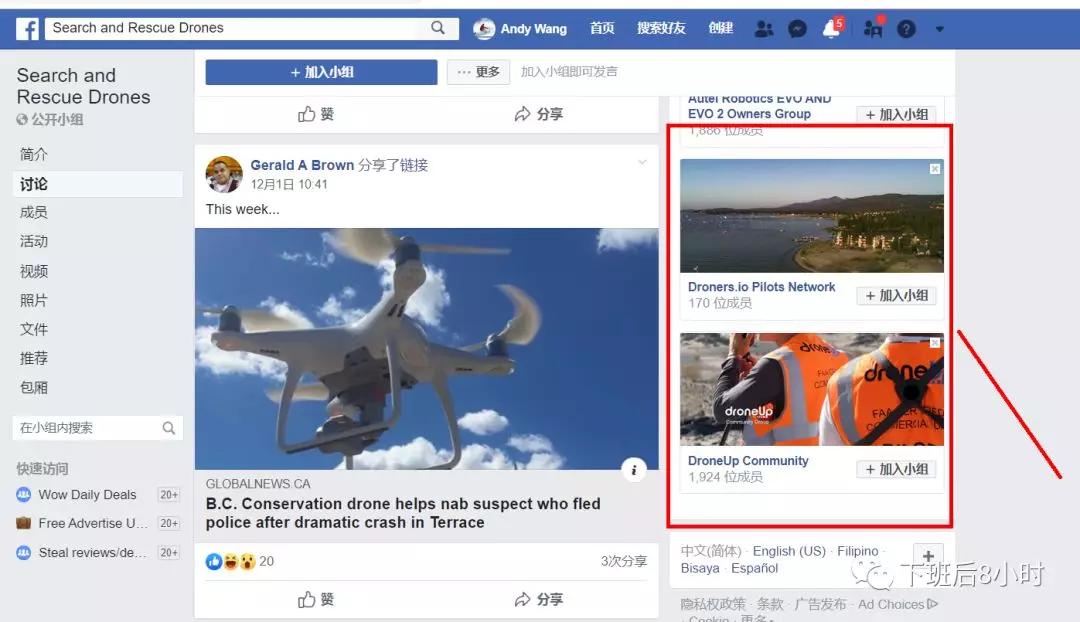Open the Droners.io Pilots Network cover image
The width and height of the screenshot is (1080, 622).
[x=811, y=216]
